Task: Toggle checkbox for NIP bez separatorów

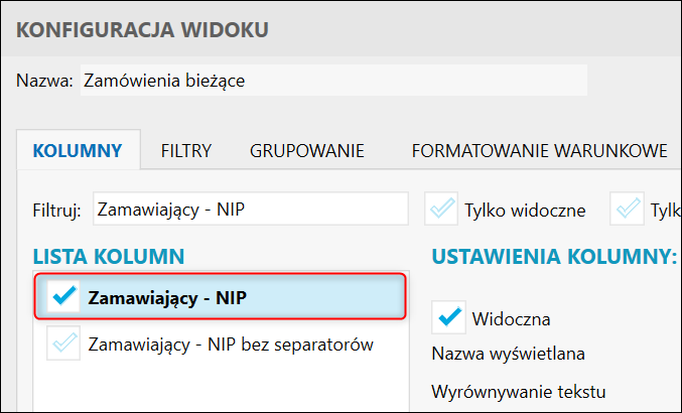Action: [64, 345]
